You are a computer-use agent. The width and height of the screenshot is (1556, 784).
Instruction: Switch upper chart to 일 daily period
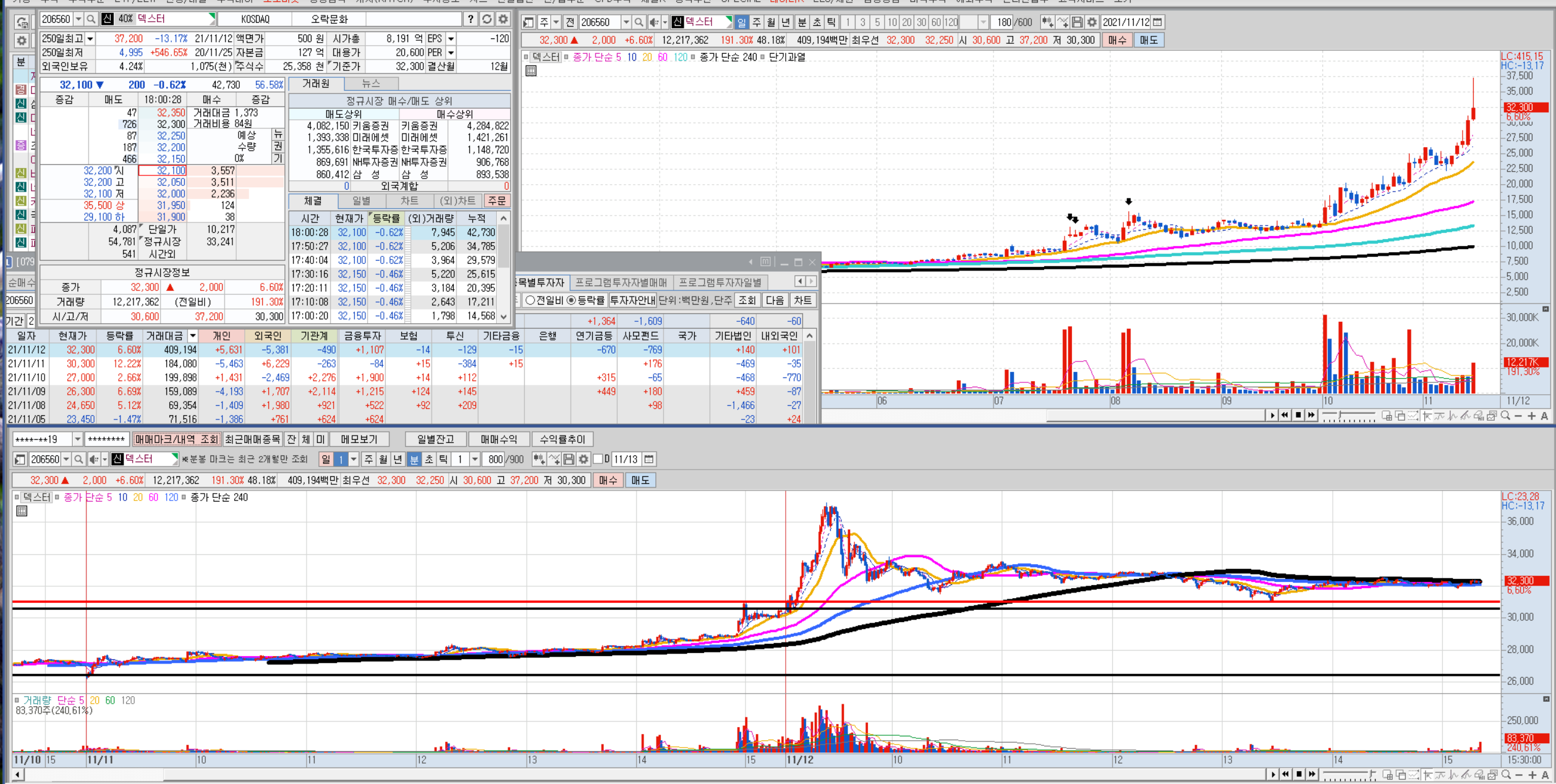[x=742, y=22]
